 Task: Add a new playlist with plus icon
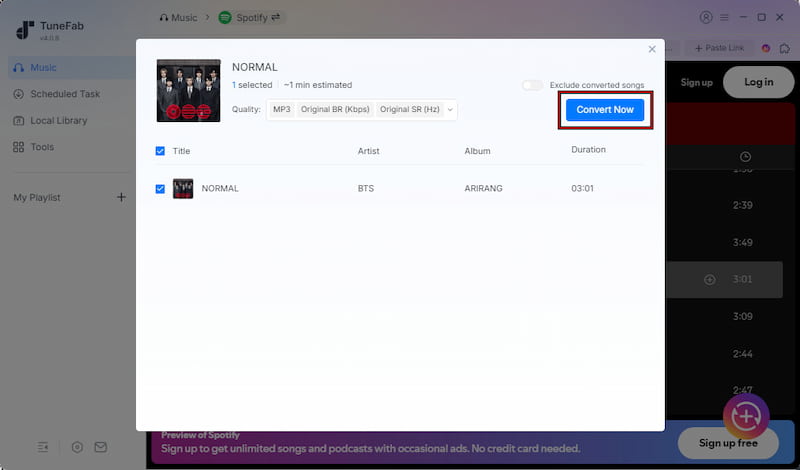(121, 197)
